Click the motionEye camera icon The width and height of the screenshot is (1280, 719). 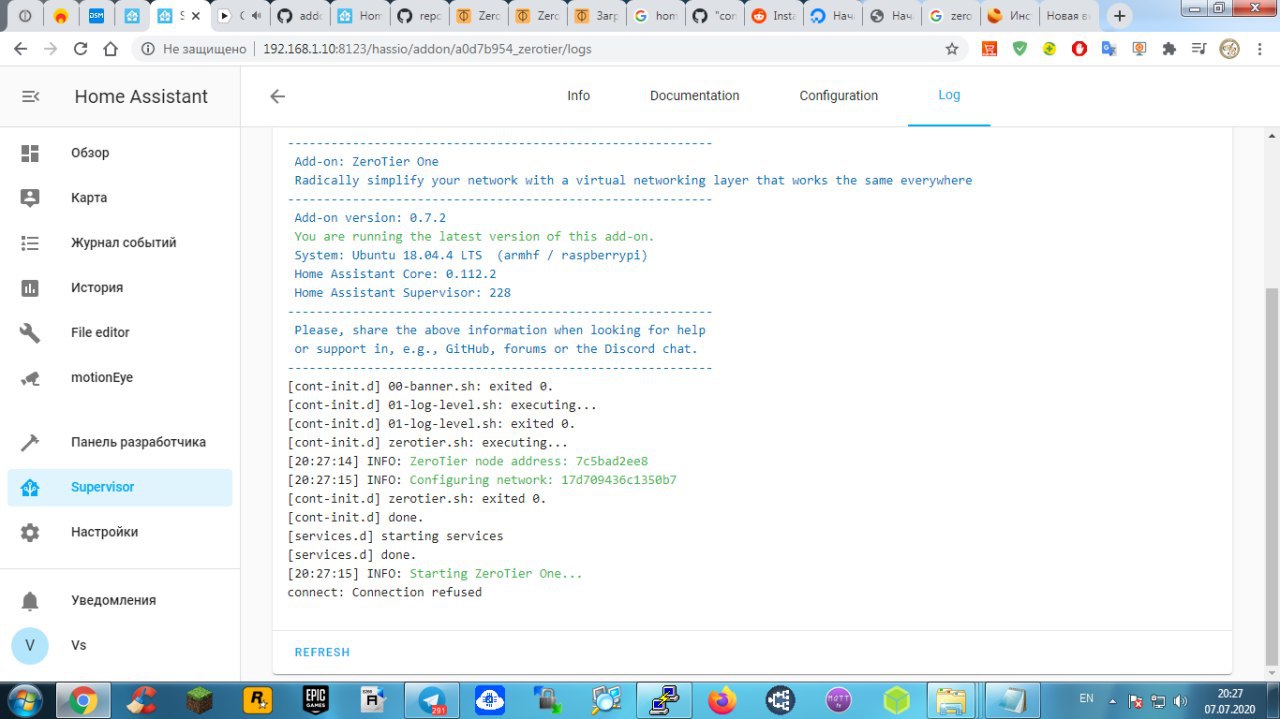click(30, 378)
